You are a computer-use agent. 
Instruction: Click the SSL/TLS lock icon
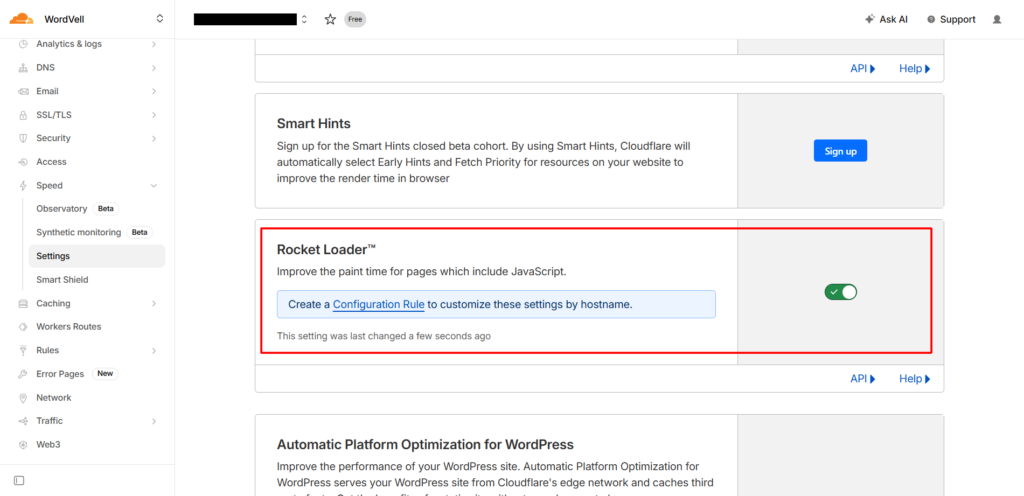point(23,115)
